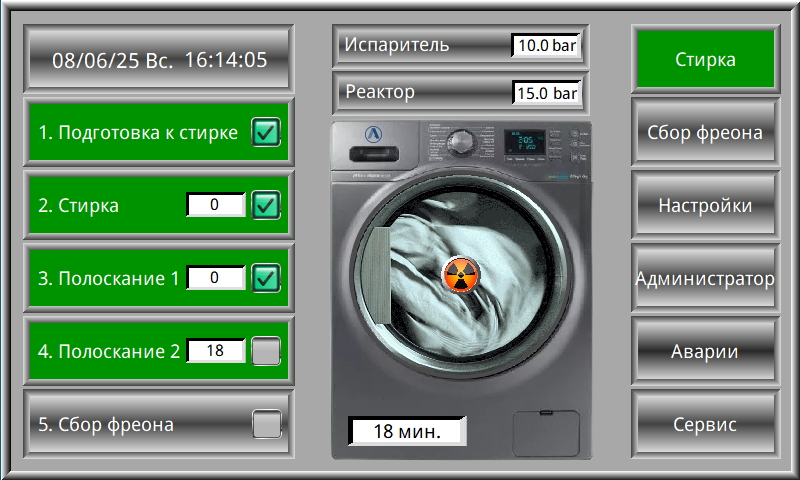This screenshot has height=480, width=800.
Task: Toggle the Стирка step checkbox
Action: (265, 205)
